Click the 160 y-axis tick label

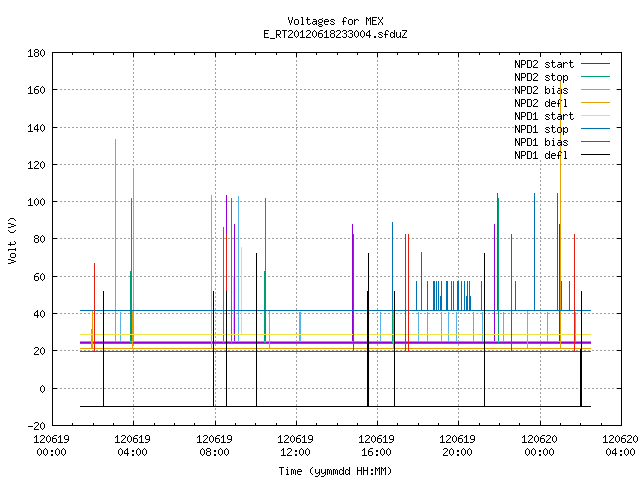click(x=36, y=90)
